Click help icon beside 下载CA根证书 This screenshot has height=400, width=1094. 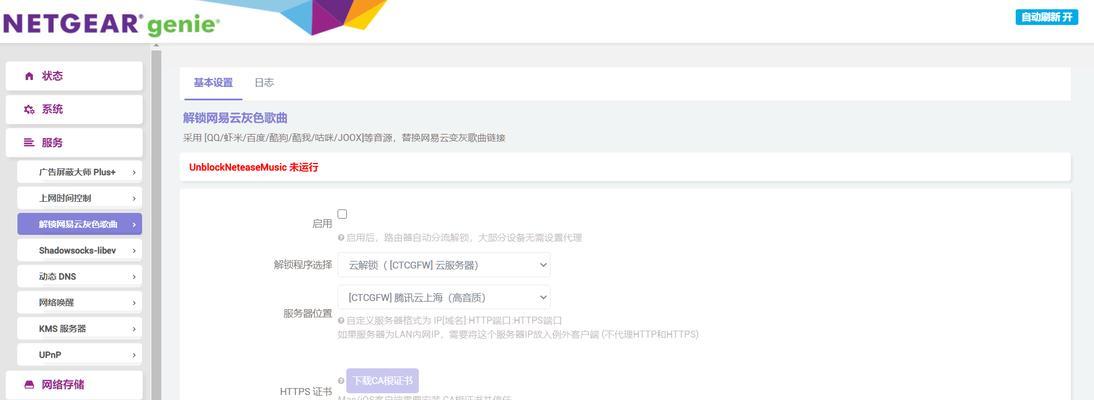tap(341, 380)
